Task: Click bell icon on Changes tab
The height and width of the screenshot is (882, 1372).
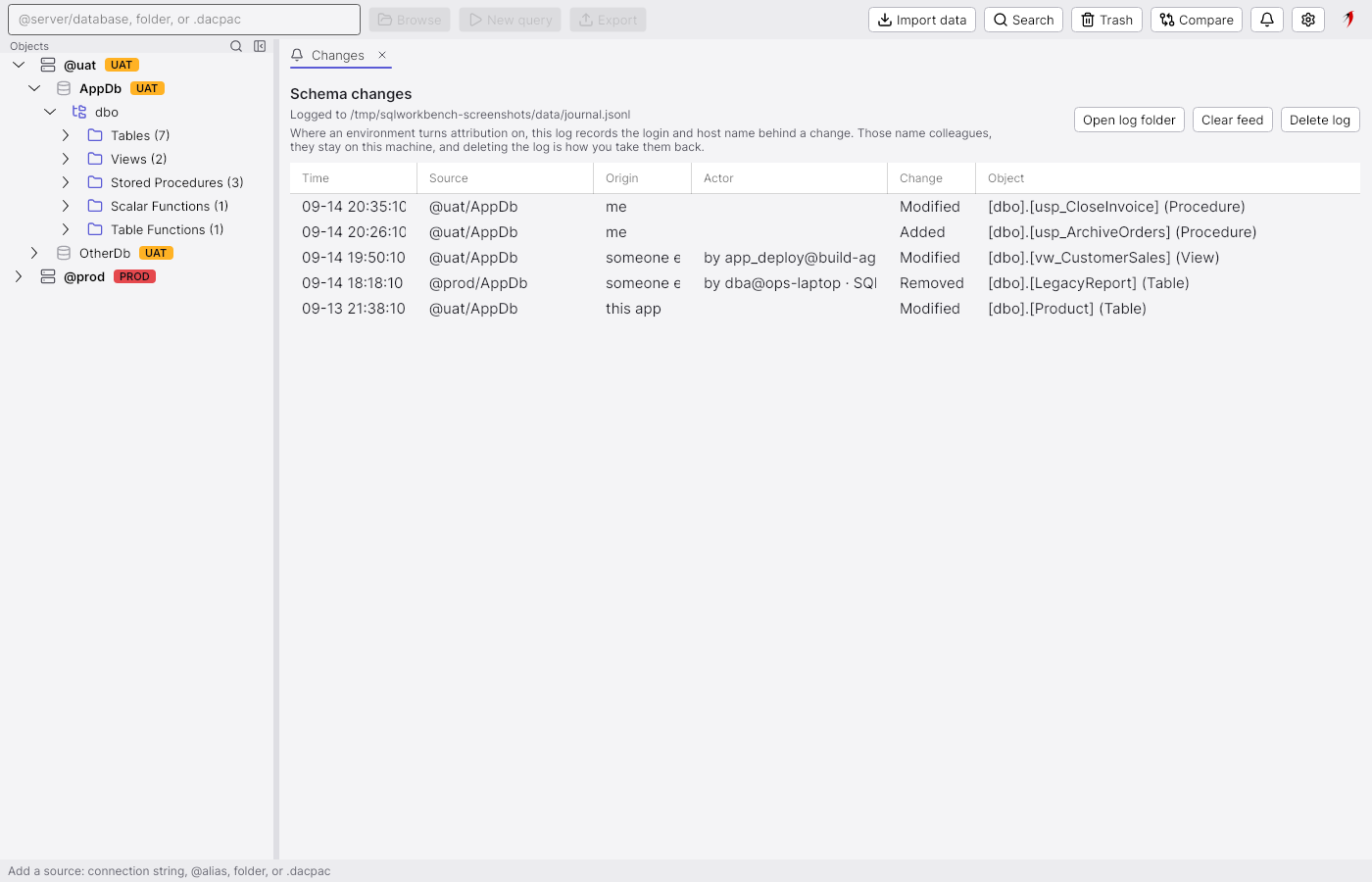Action: (297, 55)
